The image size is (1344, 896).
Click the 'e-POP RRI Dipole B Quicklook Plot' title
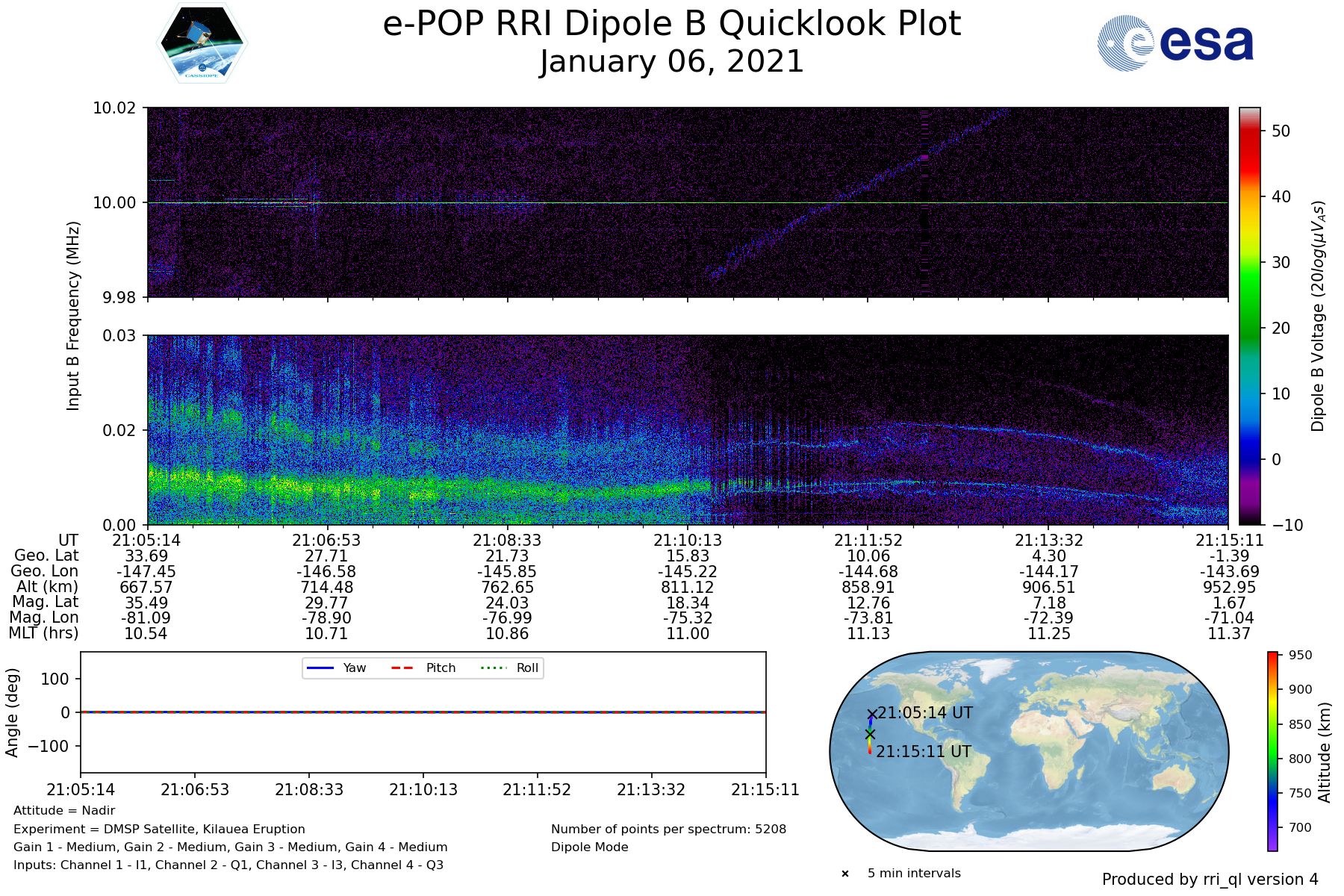pos(671,24)
